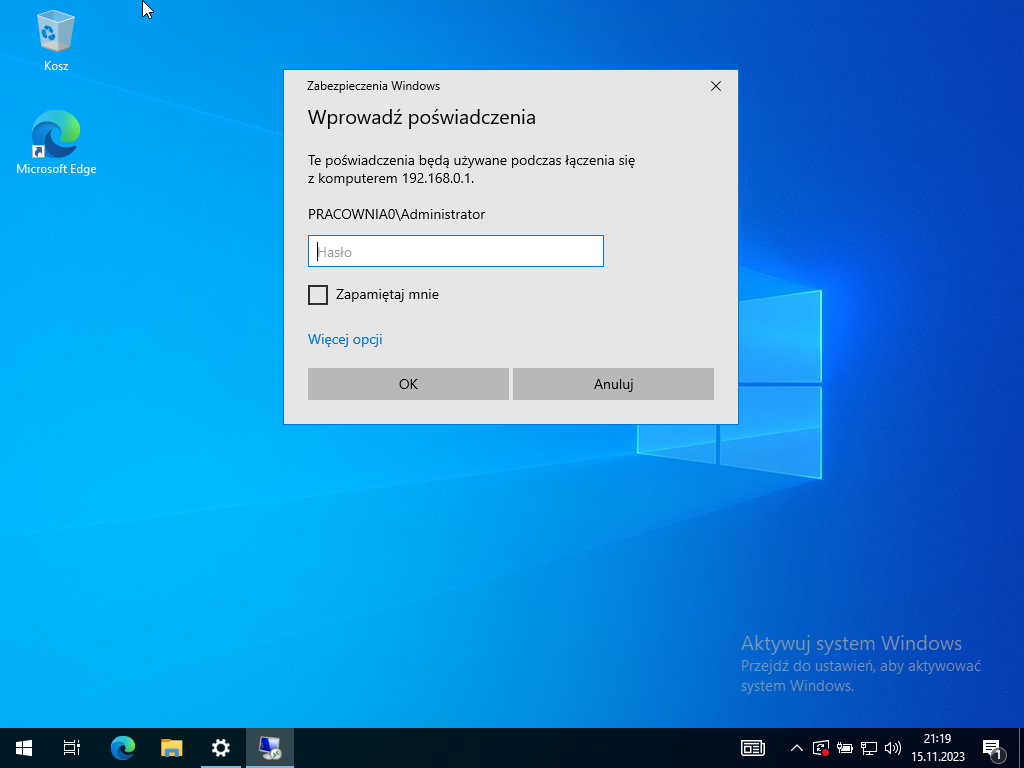This screenshot has width=1024, height=768.
Task: Confirm credentials with the OK button
Action: [408, 384]
